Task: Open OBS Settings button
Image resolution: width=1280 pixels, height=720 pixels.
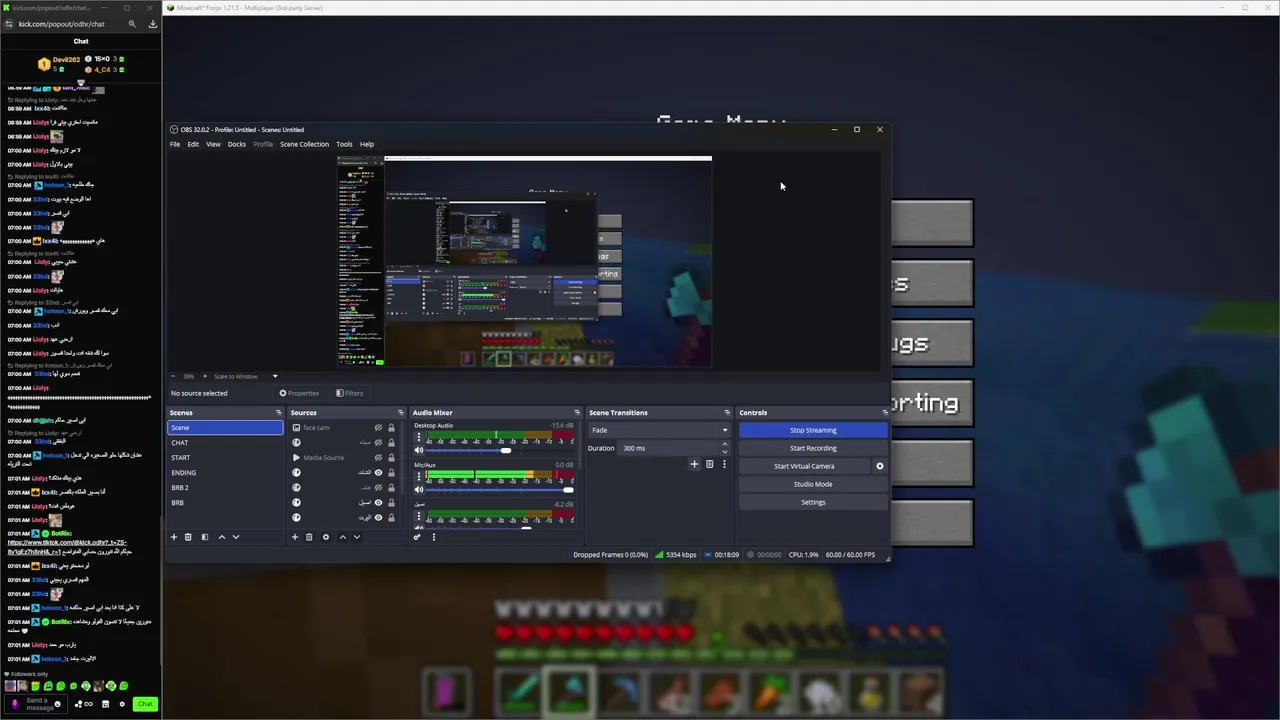Action: 813,502
